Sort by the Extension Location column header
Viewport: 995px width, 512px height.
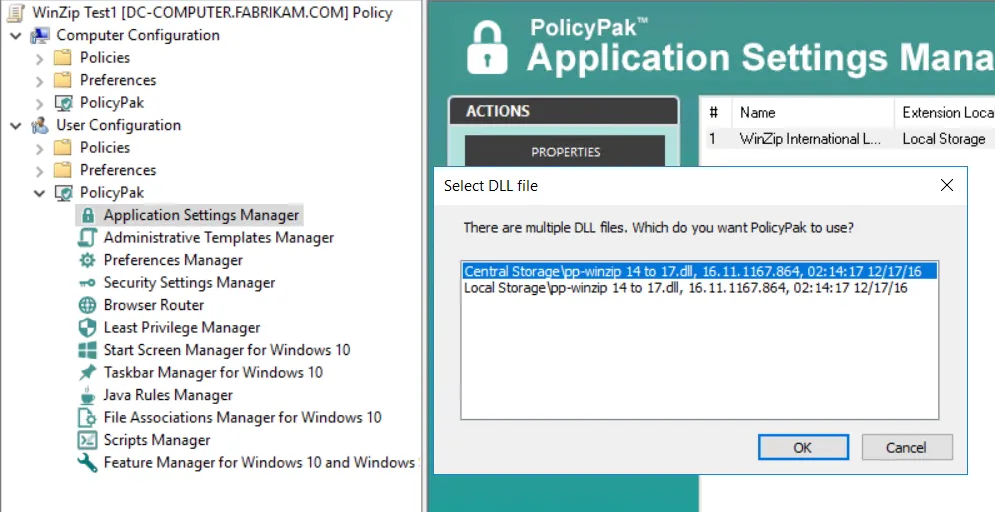945,113
